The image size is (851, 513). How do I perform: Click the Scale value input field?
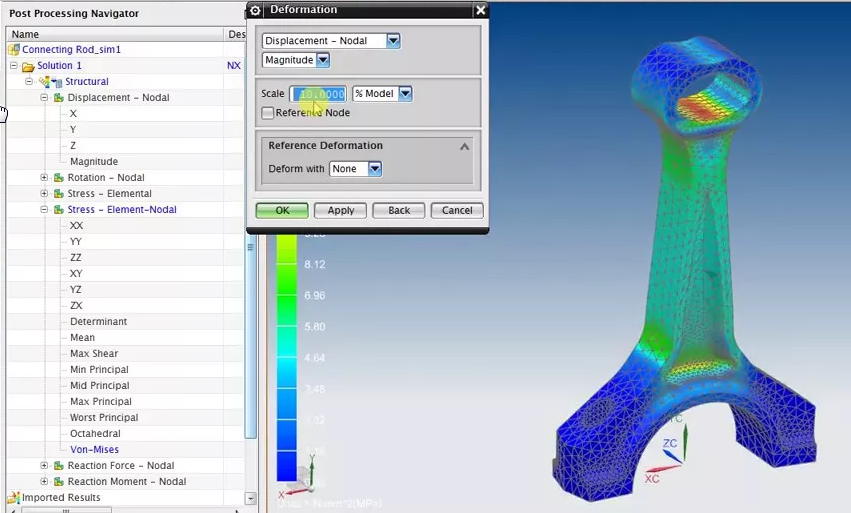click(x=319, y=94)
